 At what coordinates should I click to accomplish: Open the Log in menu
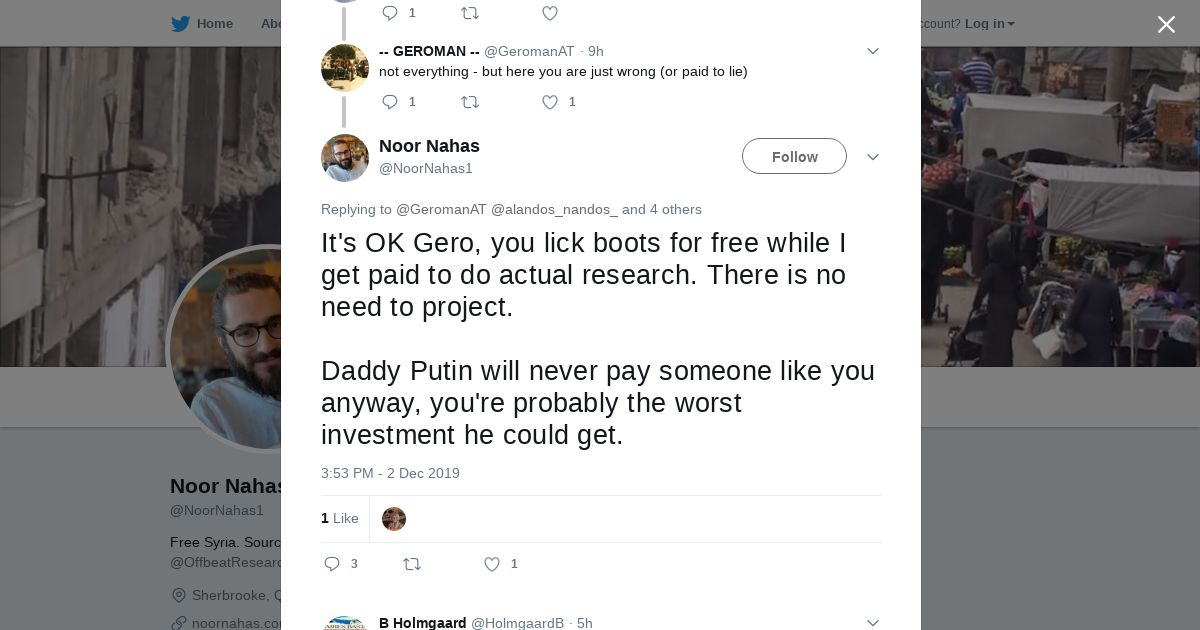989,24
